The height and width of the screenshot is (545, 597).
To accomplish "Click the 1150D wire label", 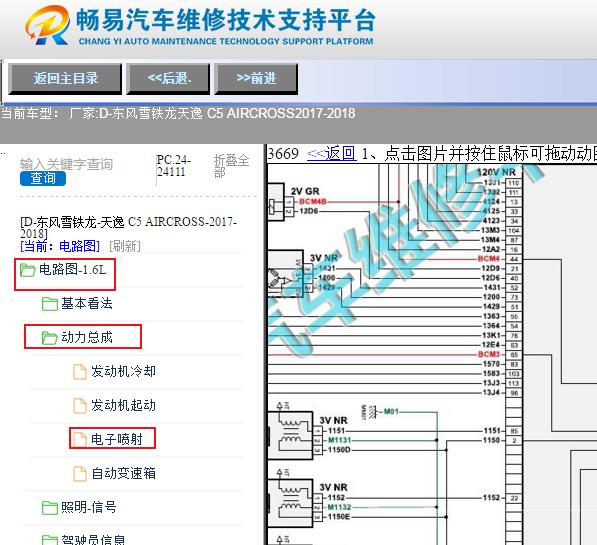I will 339,450.
